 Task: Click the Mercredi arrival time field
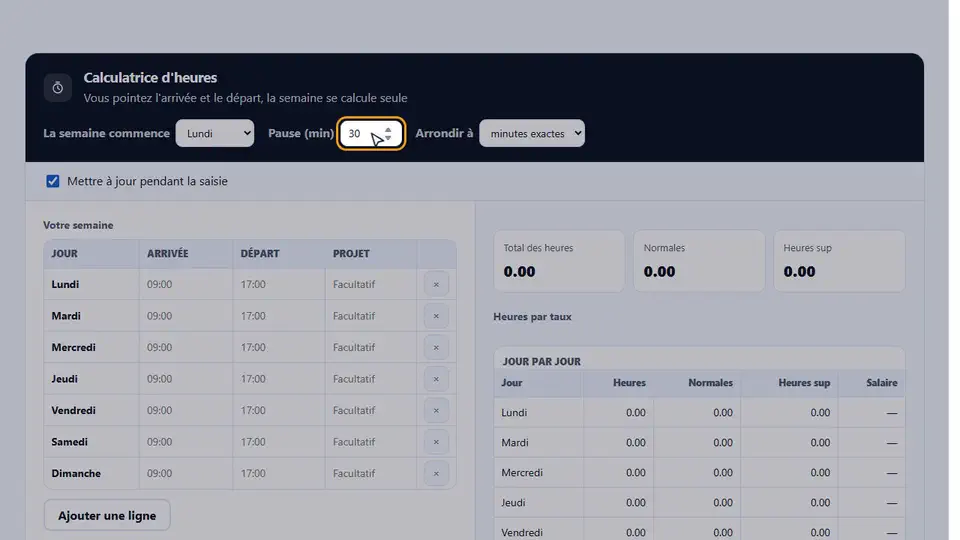pos(186,347)
